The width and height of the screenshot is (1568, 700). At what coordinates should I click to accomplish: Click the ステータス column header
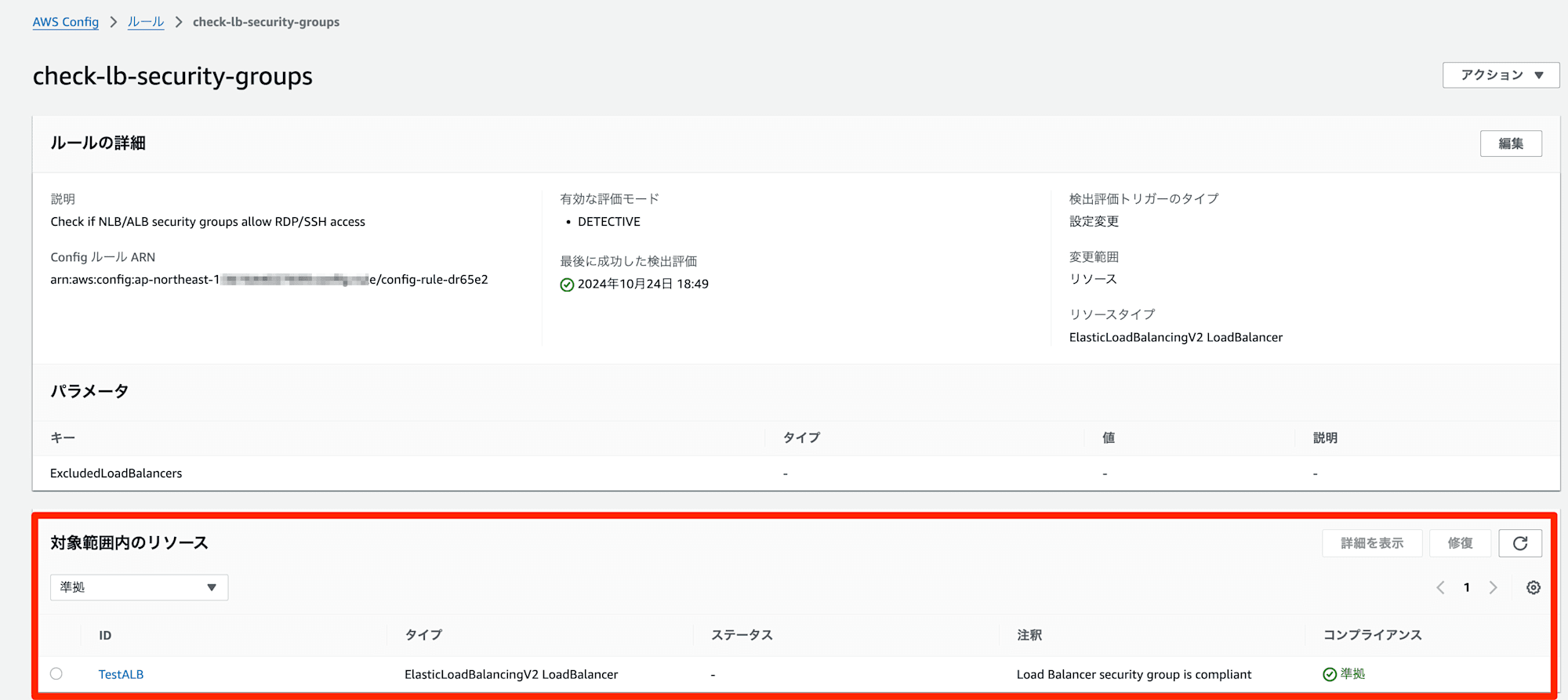pos(742,635)
